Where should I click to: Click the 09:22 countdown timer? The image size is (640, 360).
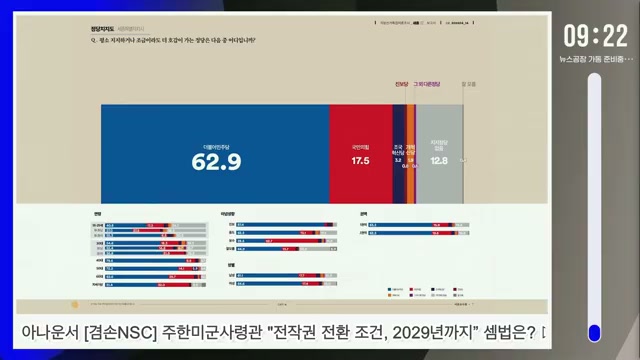click(596, 36)
